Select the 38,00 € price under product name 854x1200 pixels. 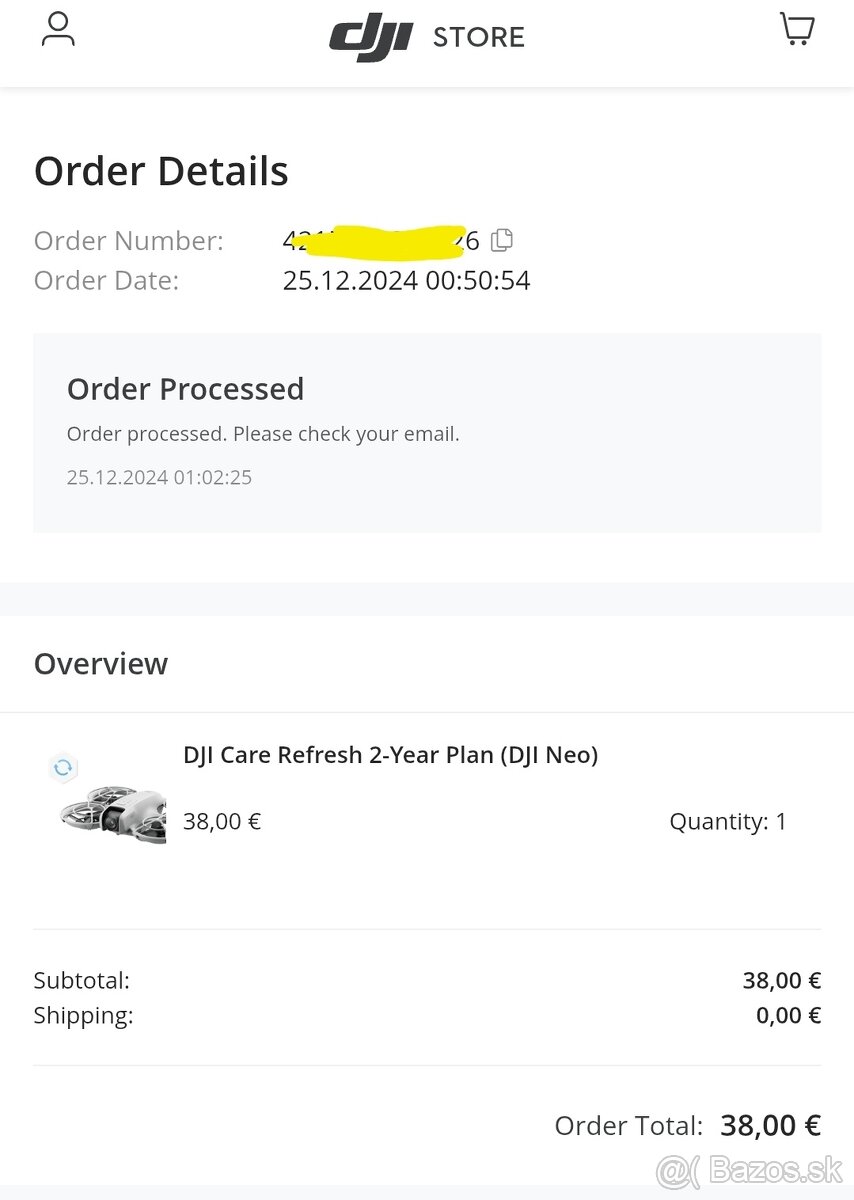[x=221, y=821]
